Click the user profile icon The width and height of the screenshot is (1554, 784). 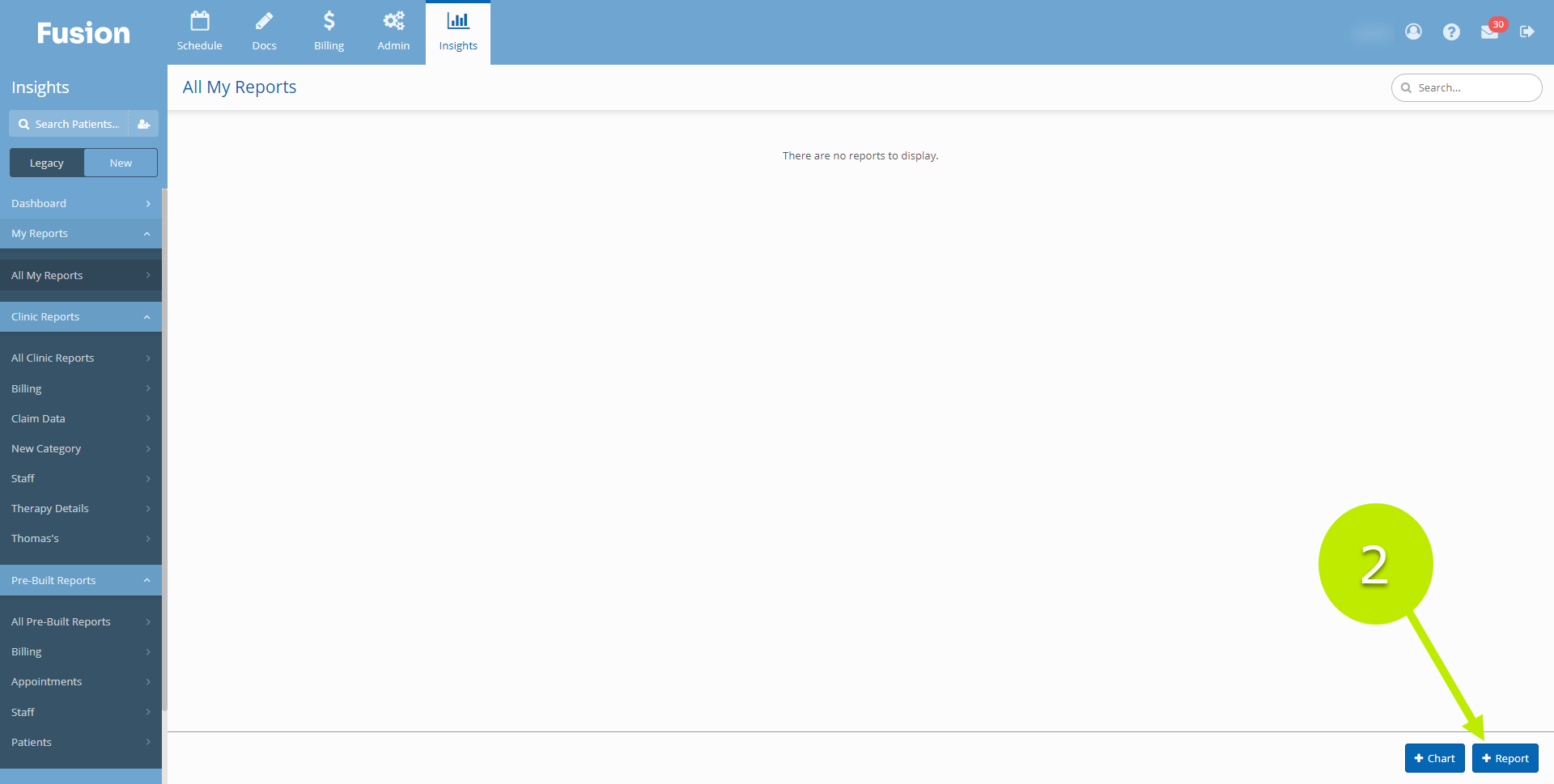tap(1413, 32)
